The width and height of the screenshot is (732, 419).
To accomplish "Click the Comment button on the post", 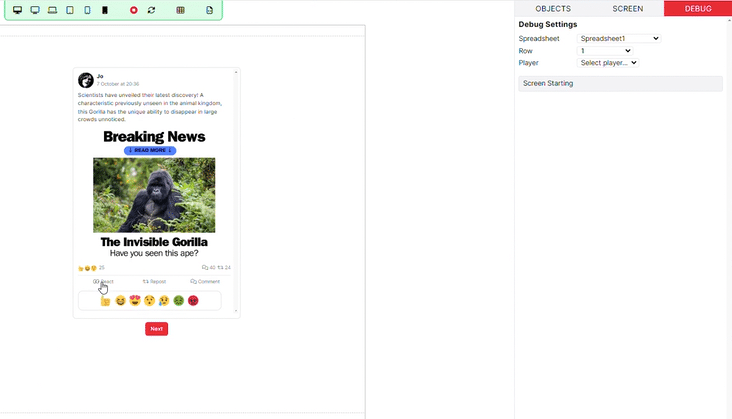I will click(x=205, y=281).
